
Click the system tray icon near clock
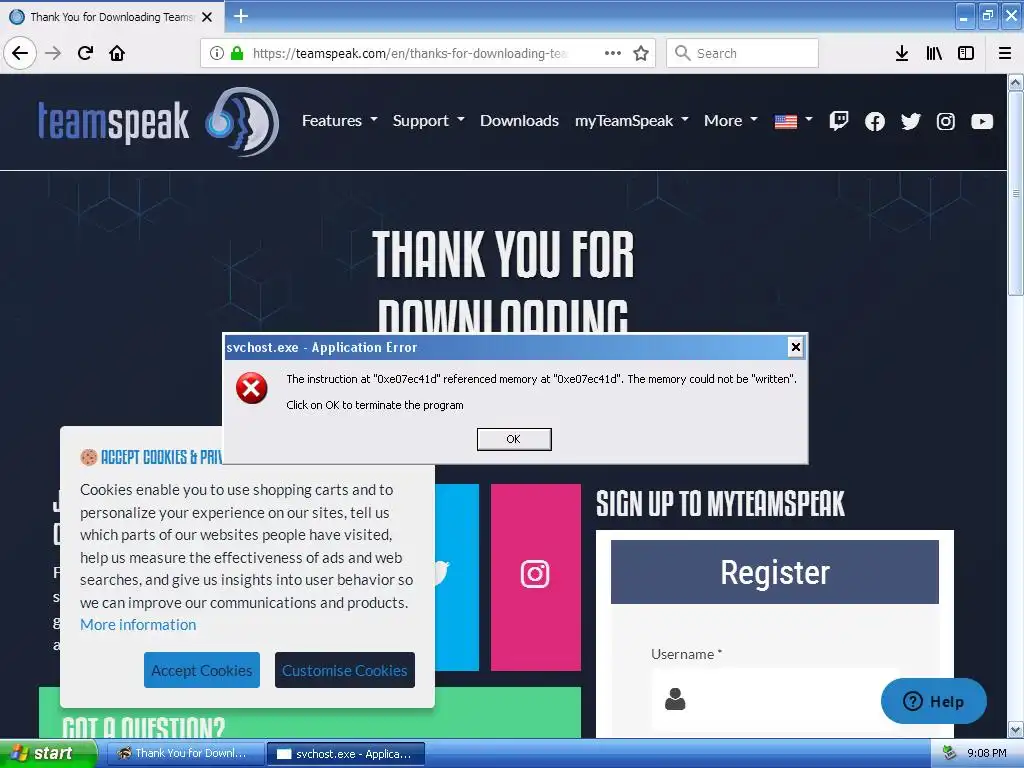pos(949,754)
